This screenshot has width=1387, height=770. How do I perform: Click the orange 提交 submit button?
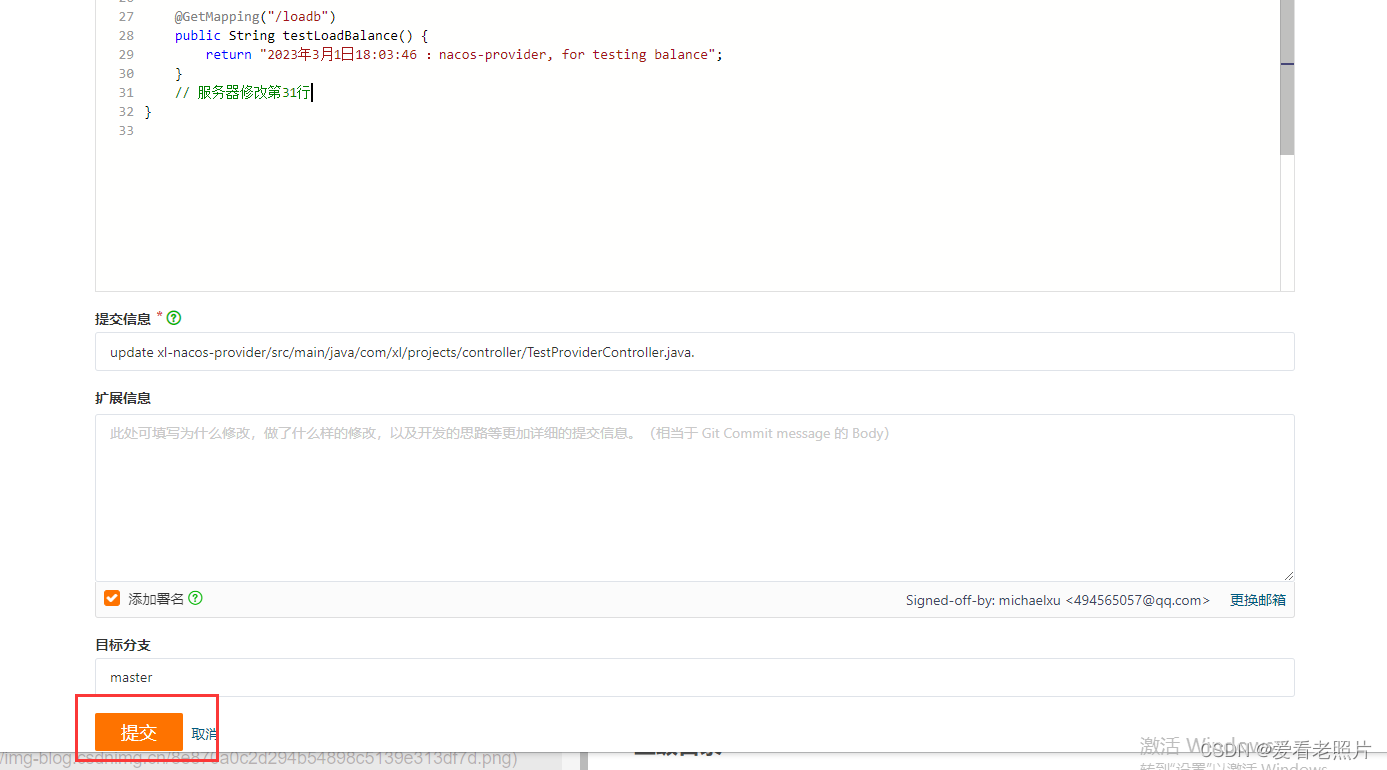(x=139, y=733)
